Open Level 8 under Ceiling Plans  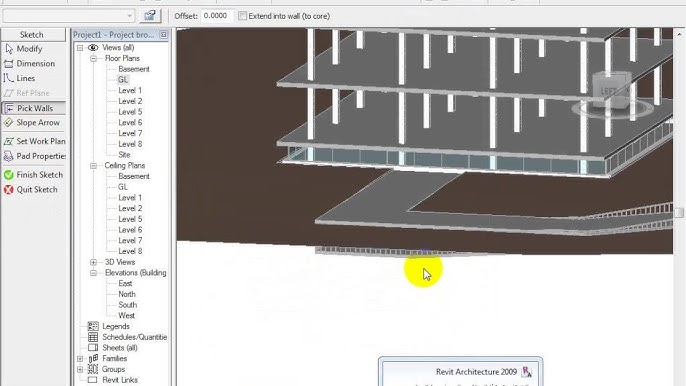click(x=130, y=251)
